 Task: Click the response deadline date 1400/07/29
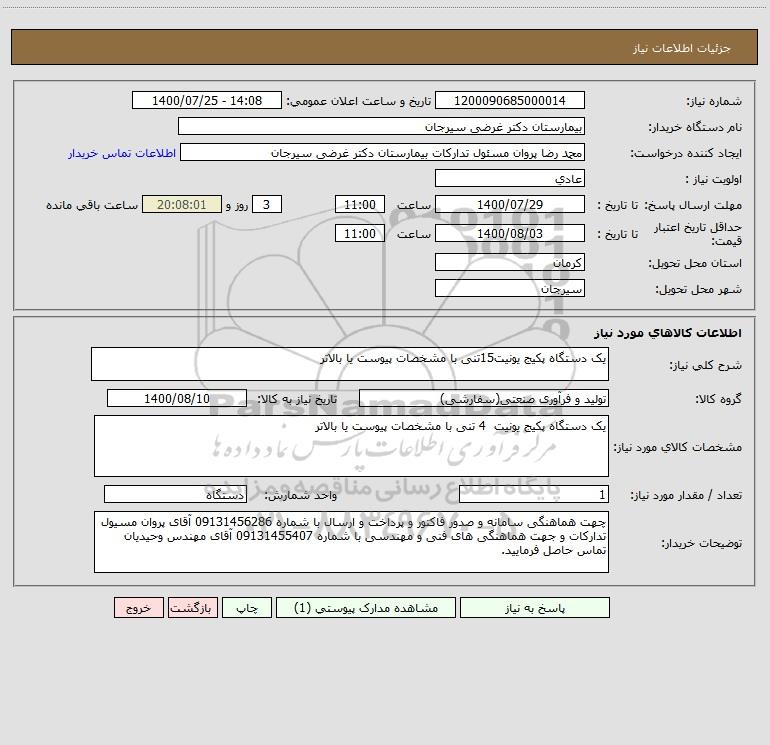(x=510, y=204)
